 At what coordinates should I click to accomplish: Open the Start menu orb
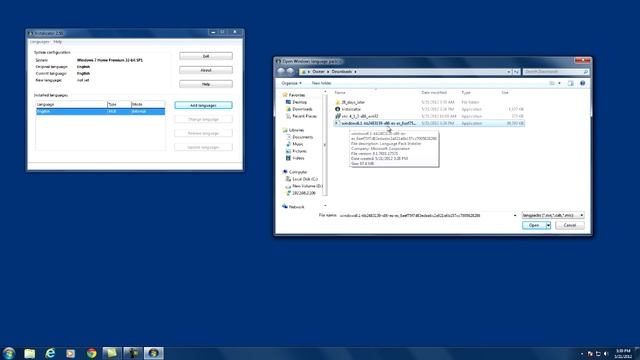9,353
